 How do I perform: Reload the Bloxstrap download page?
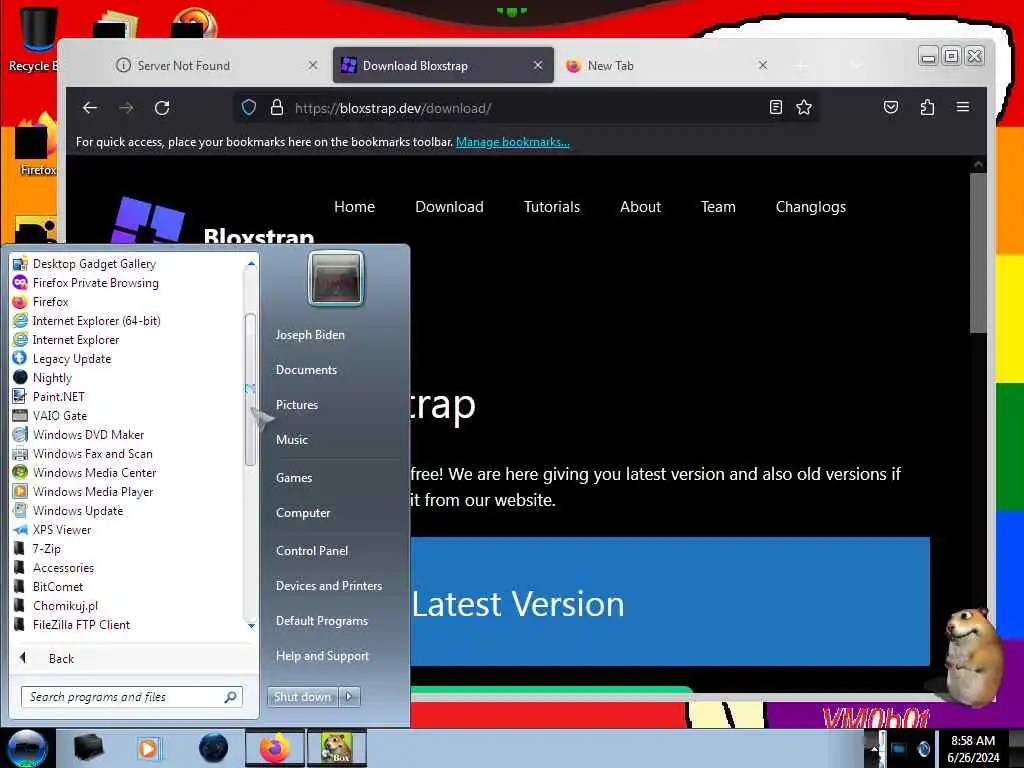pos(162,108)
